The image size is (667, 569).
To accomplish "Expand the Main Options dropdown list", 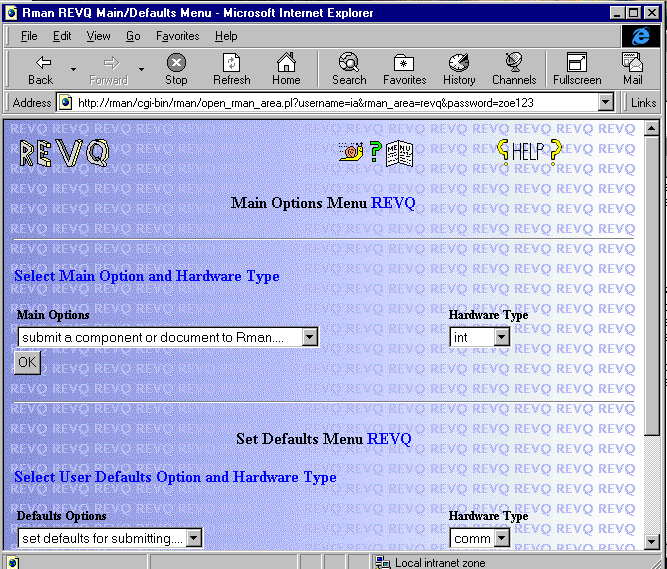I will (x=310, y=337).
